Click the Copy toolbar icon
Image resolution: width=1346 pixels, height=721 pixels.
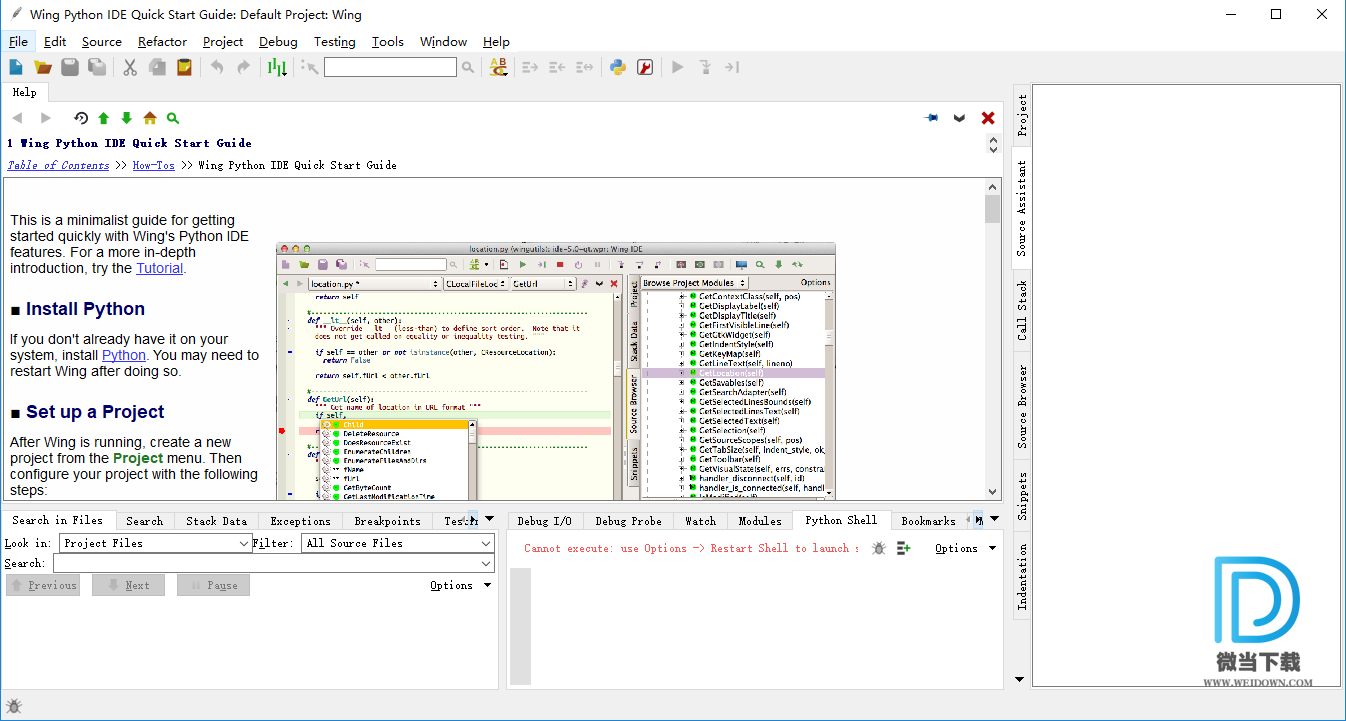click(157, 67)
